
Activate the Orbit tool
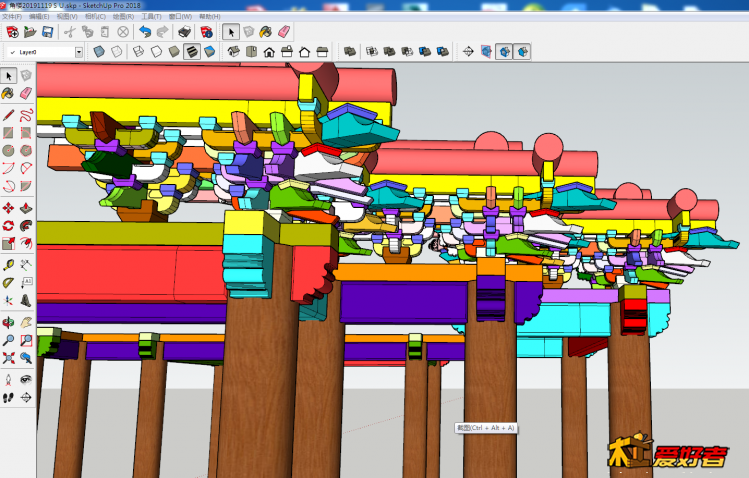(8, 322)
